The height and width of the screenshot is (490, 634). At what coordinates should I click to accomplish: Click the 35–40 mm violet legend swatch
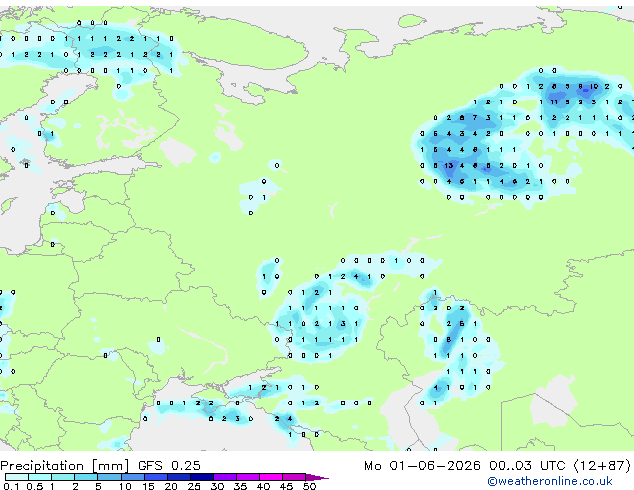click(247, 477)
